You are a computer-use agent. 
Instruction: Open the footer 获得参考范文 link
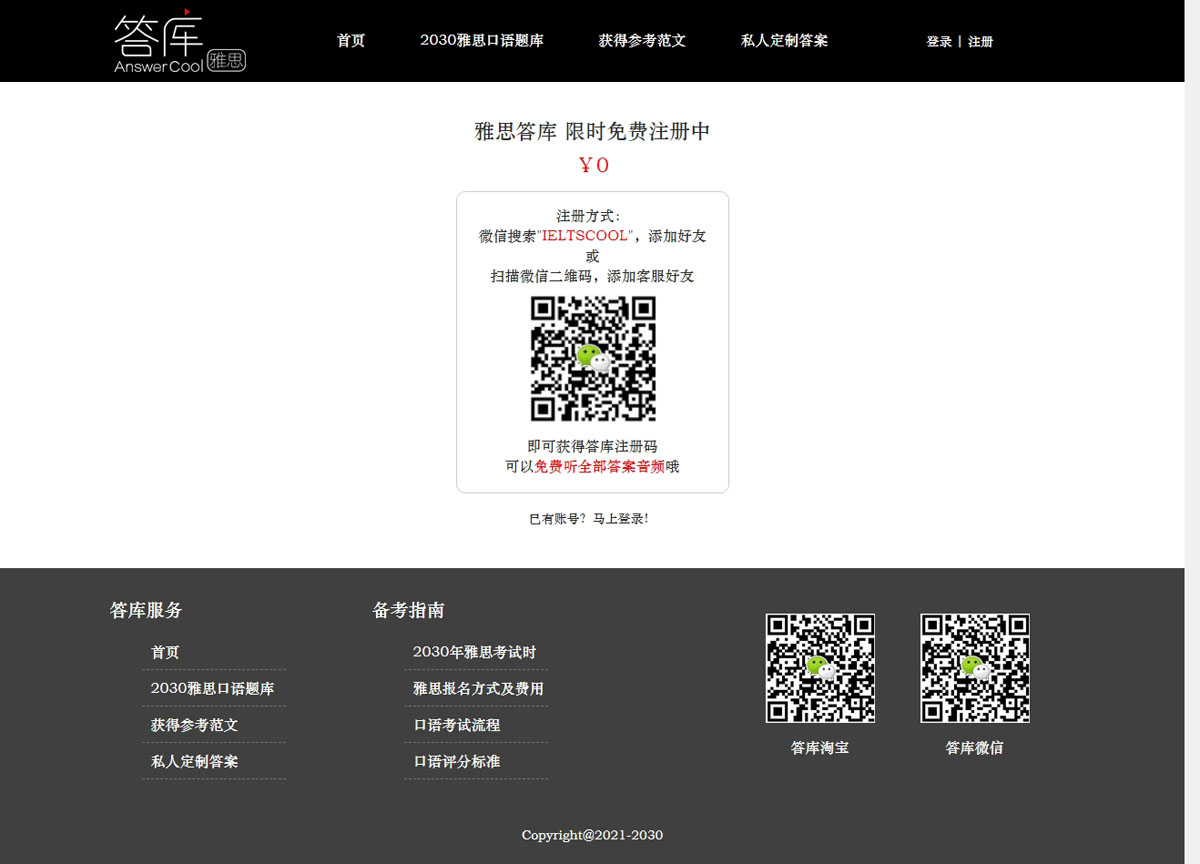point(195,725)
